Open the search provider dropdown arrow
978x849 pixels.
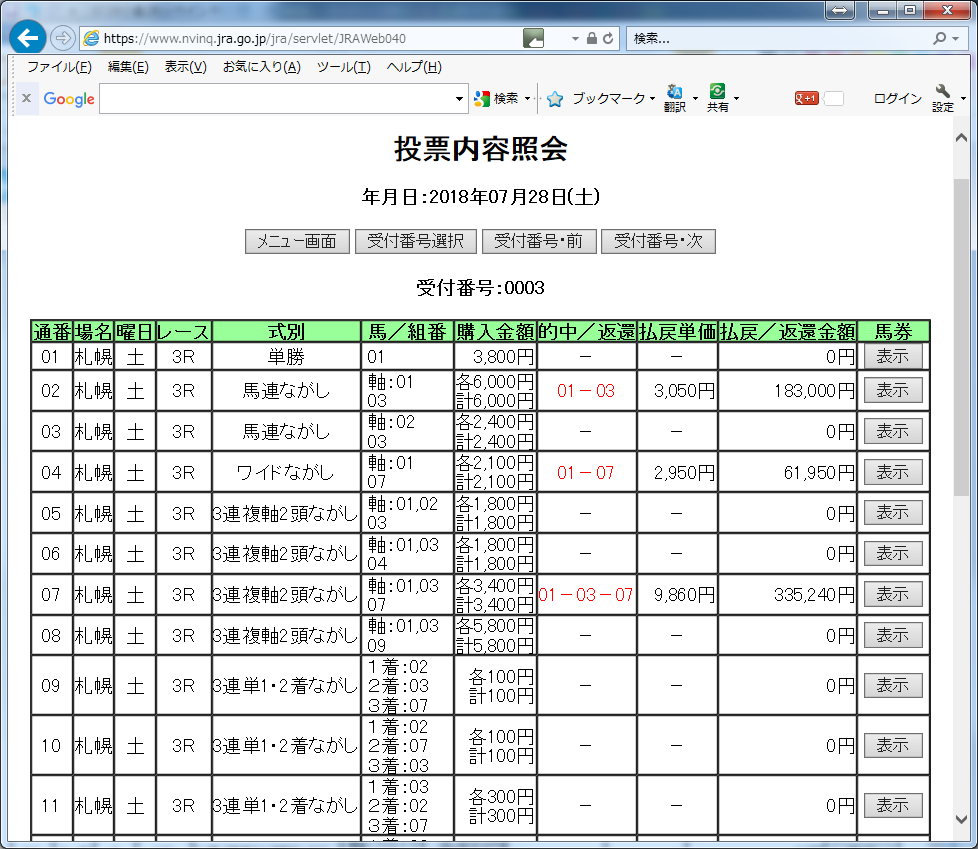956,39
